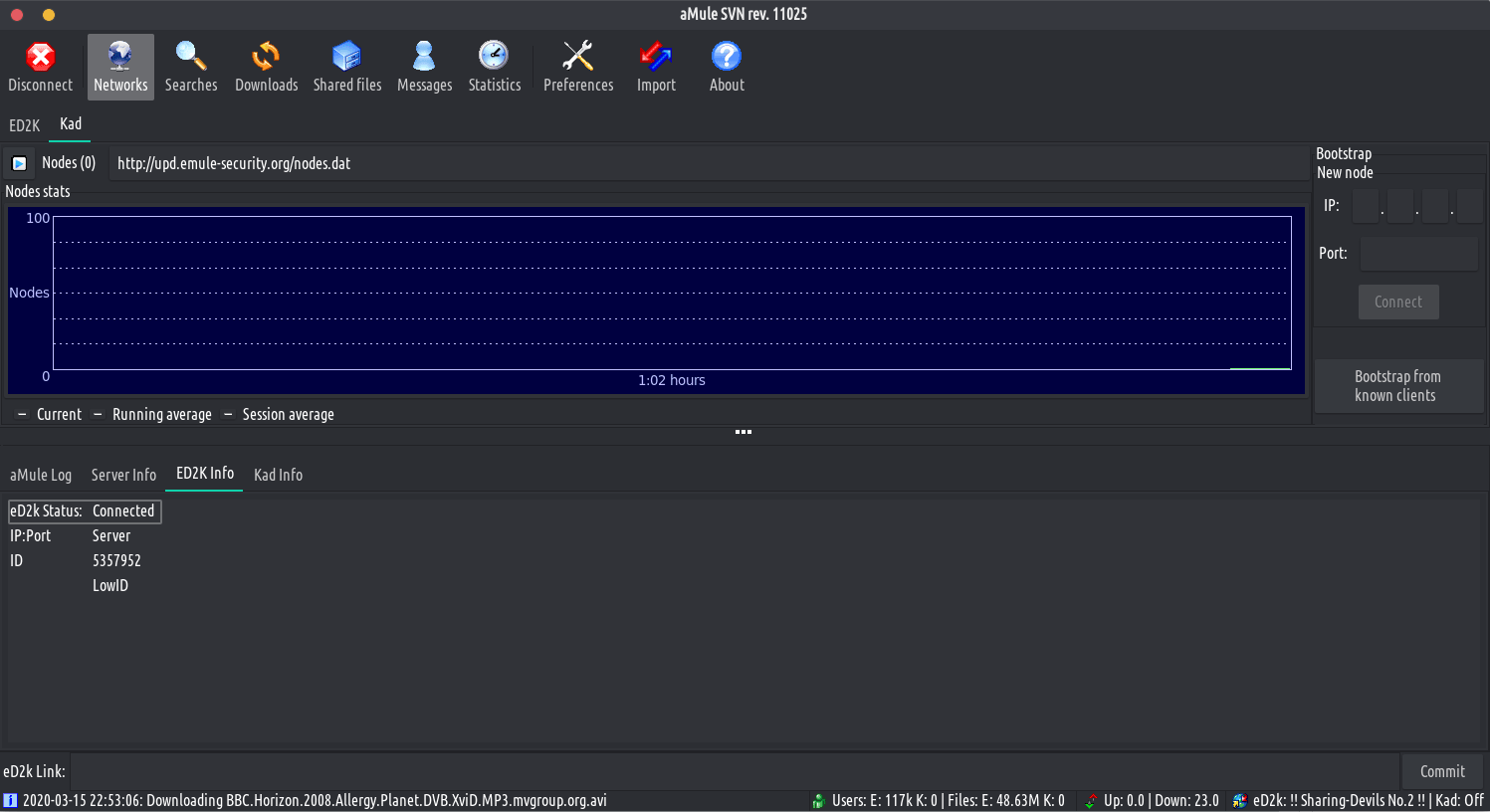1490x812 pixels.
Task: Focus the eD2k Link input field
Action: coord(735,771)
